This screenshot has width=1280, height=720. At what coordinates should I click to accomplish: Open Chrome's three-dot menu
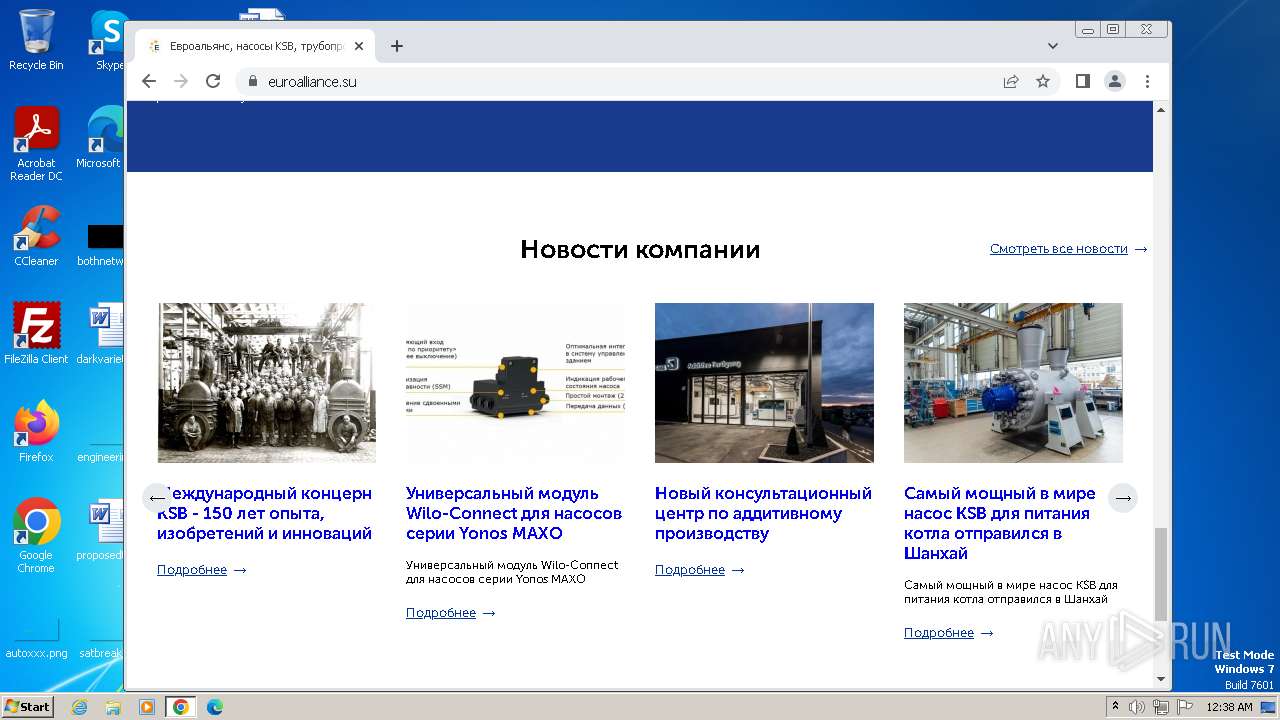coord(1147,81)
